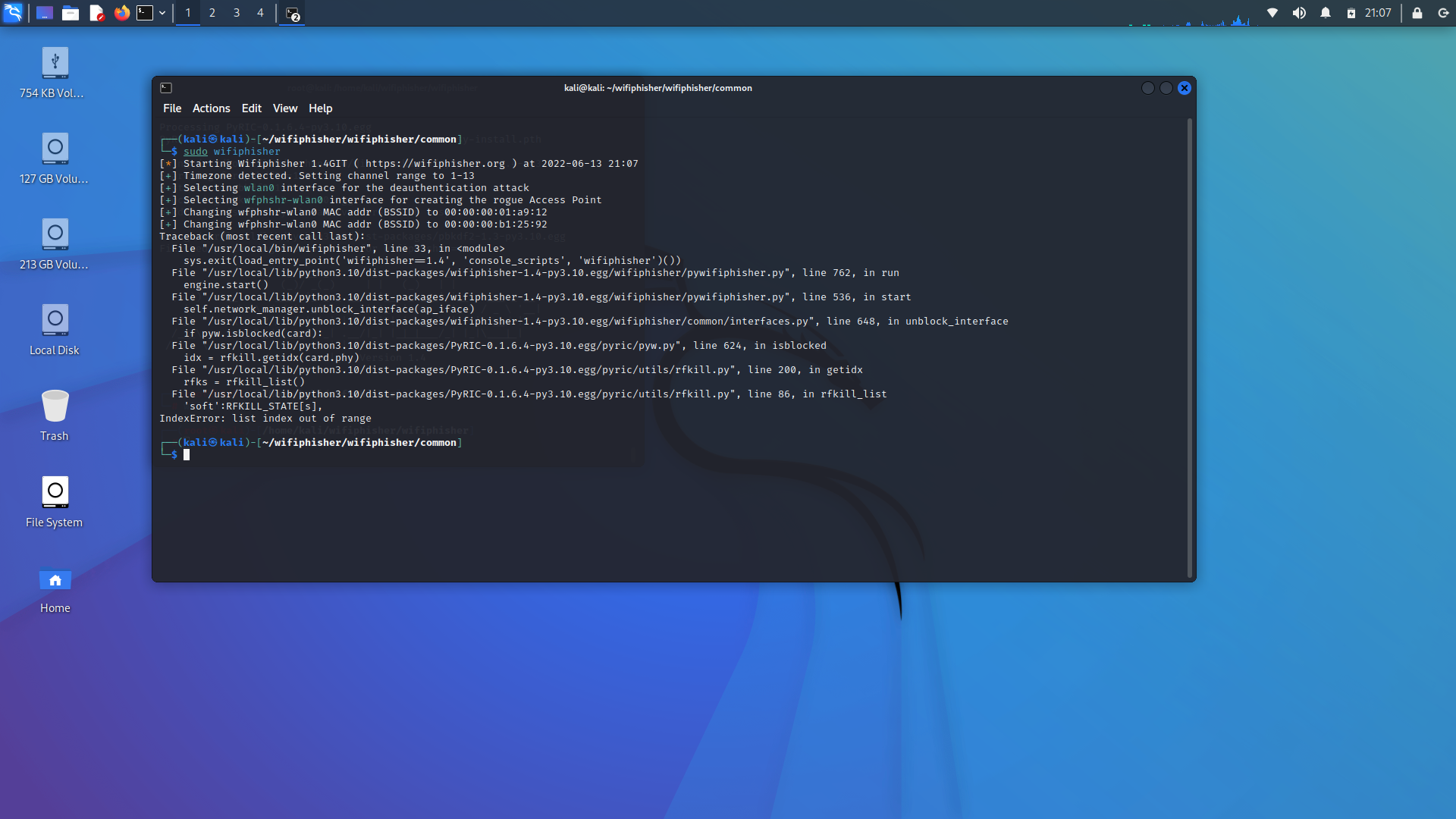Viewport: 1456px width, 819px height.
Task: Maximize the terminal window
Action: (x=1166, y=88)
